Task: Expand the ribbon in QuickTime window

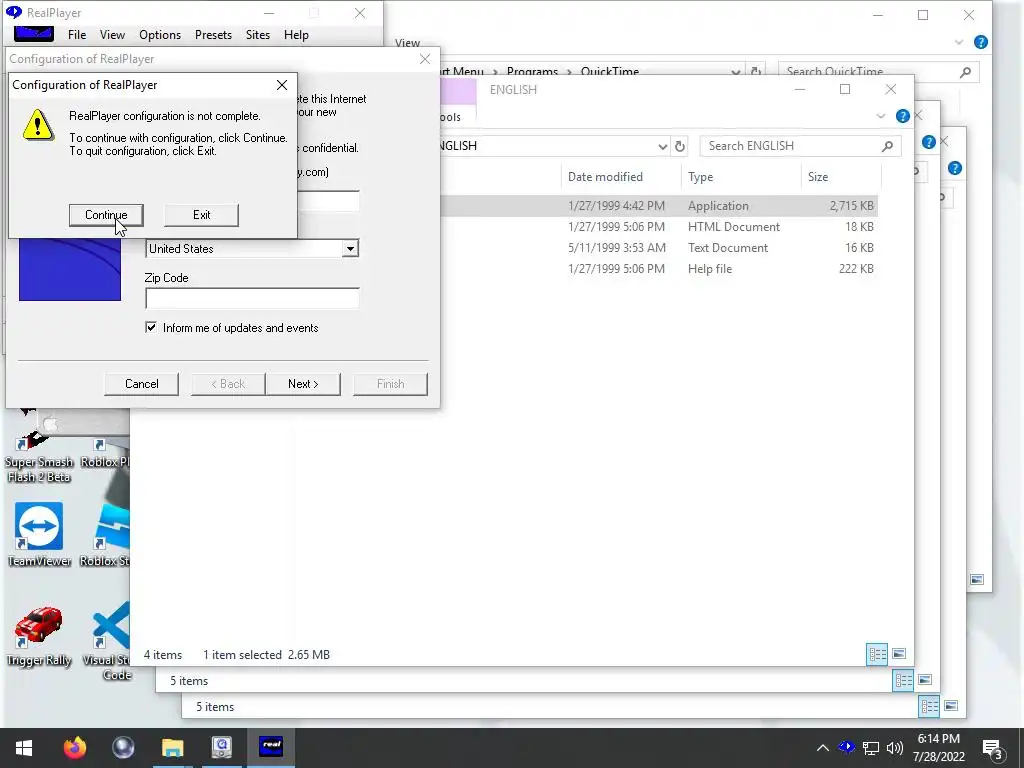Action: point(959,42)
